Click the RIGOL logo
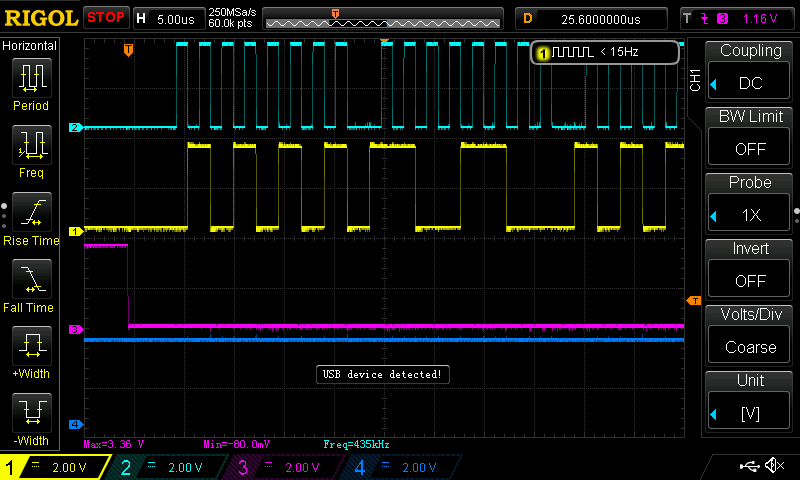Image resolution: width=800 pixels, height=480 pixels. coord(41,18)
